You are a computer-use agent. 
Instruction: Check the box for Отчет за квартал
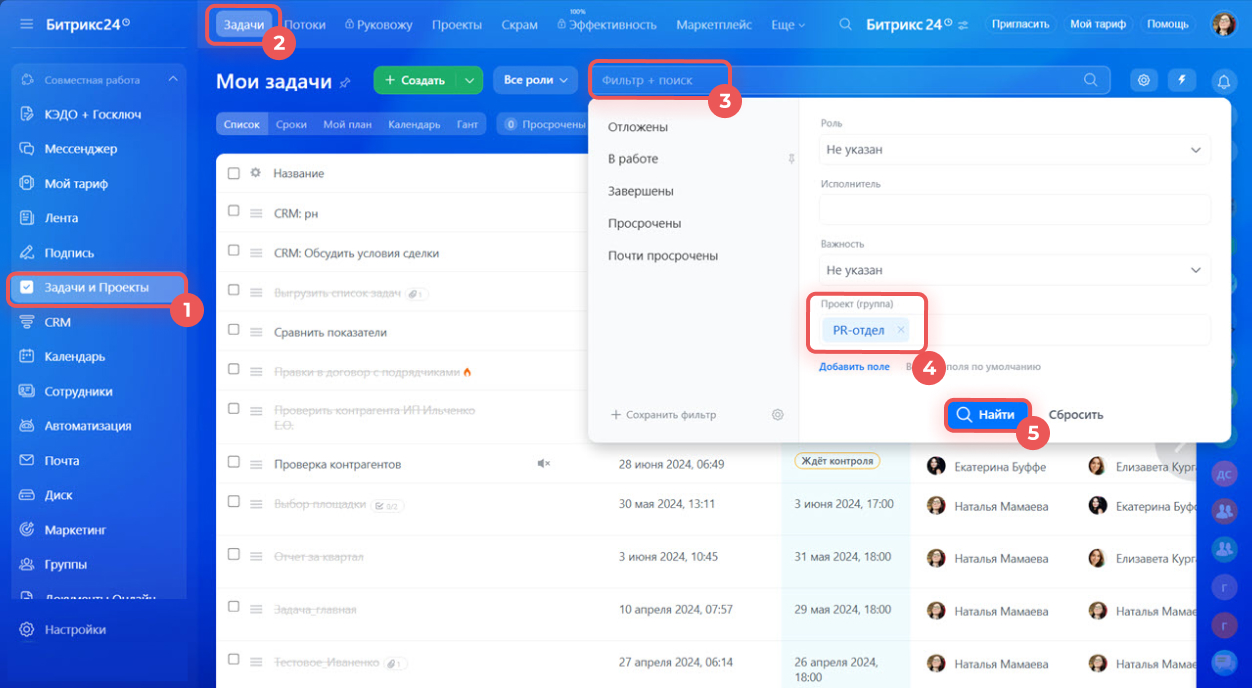[x=234, y=555]
